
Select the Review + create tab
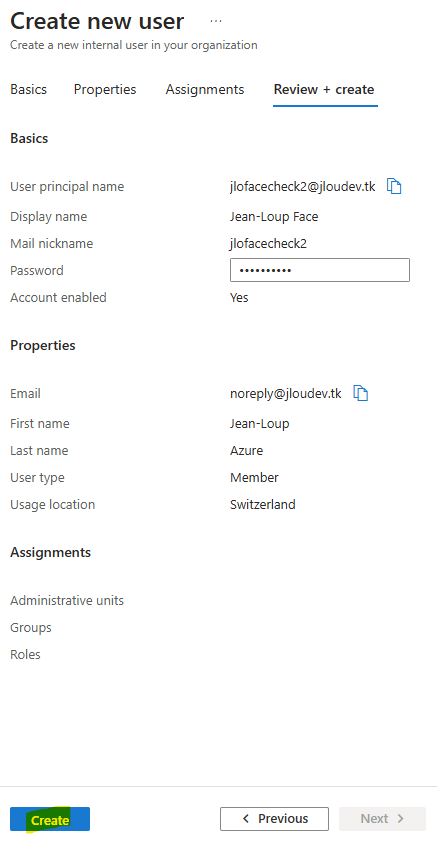pyautogui.click(x=324, y=89)
